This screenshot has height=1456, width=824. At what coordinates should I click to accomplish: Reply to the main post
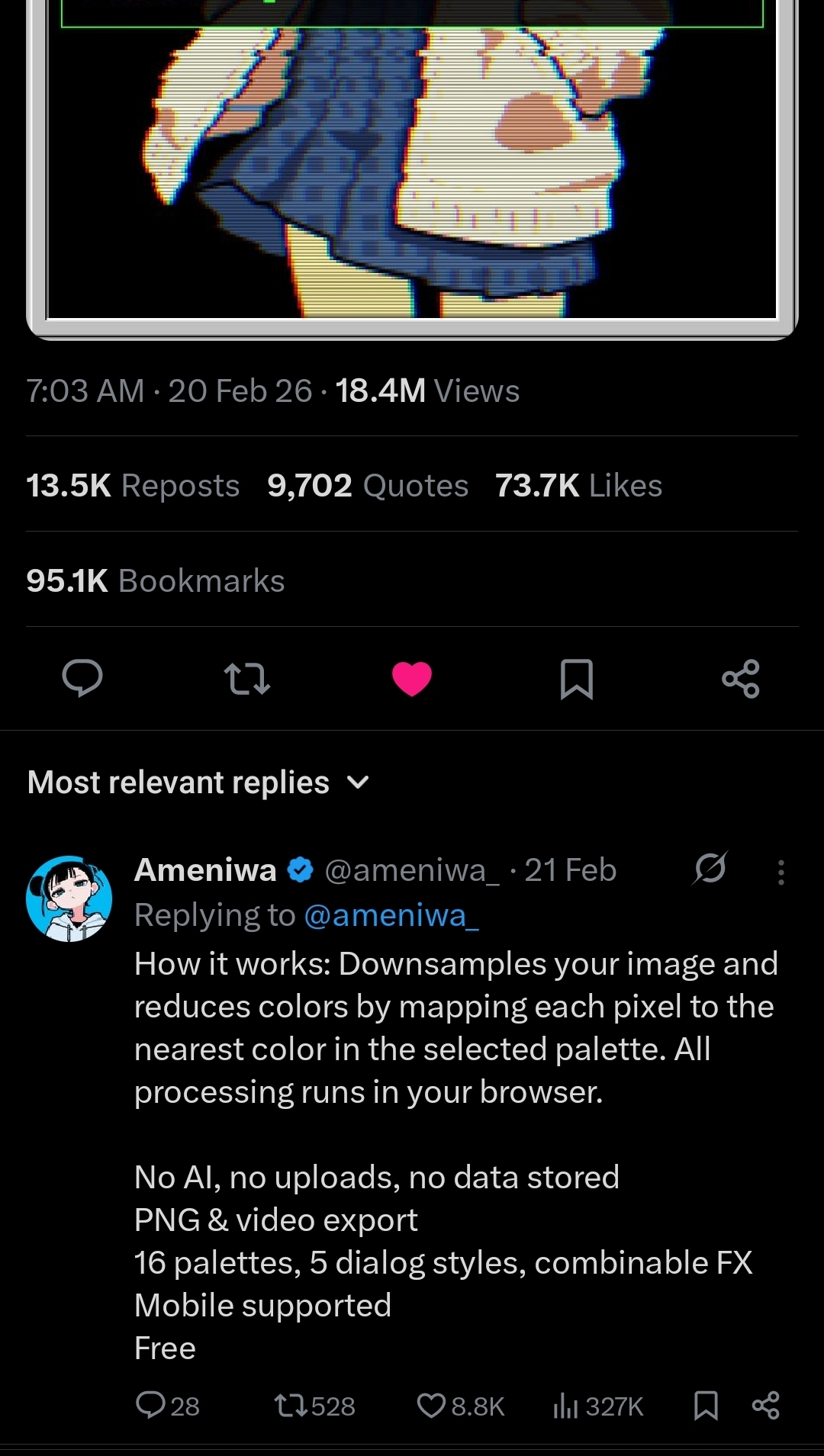[82, 678]
